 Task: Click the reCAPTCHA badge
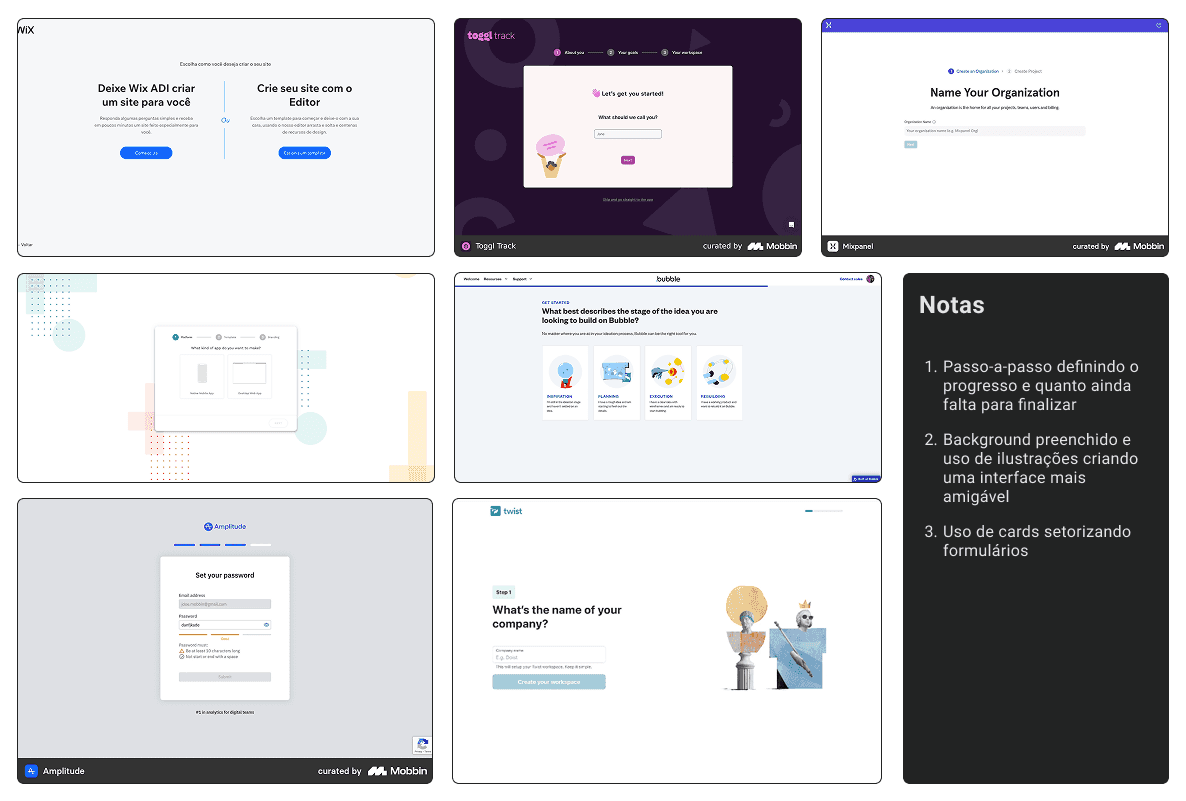coord(422,746)
